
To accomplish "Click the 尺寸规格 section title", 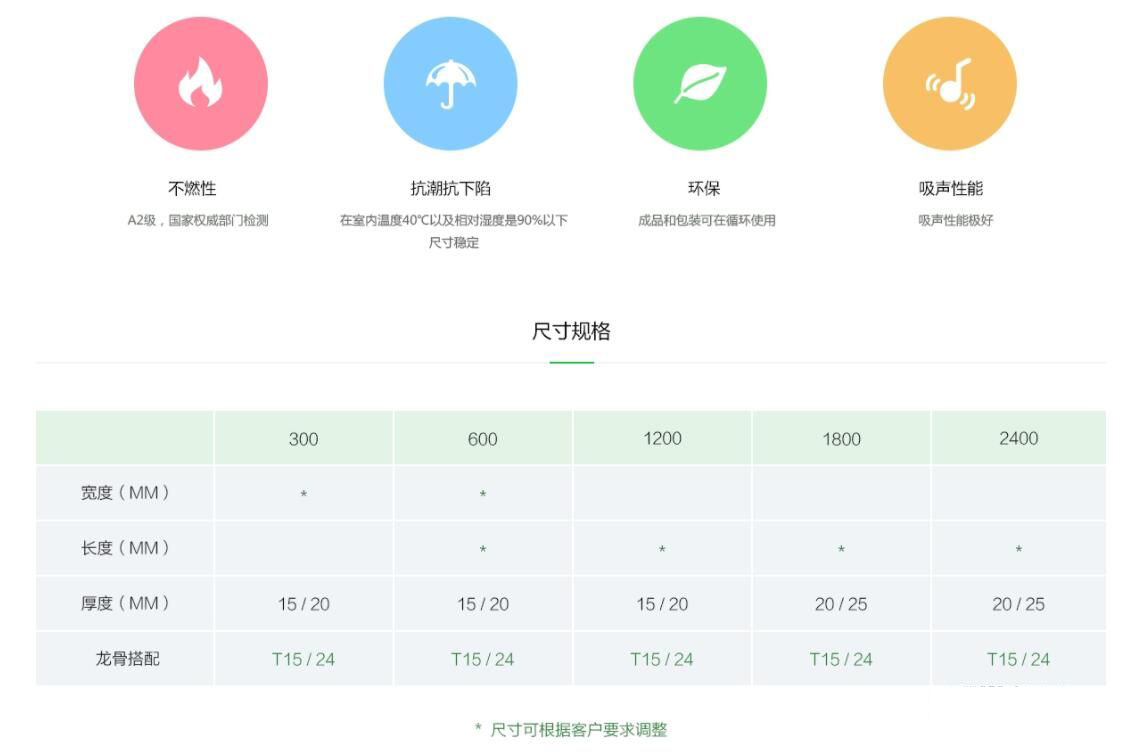I will [571, 331].
